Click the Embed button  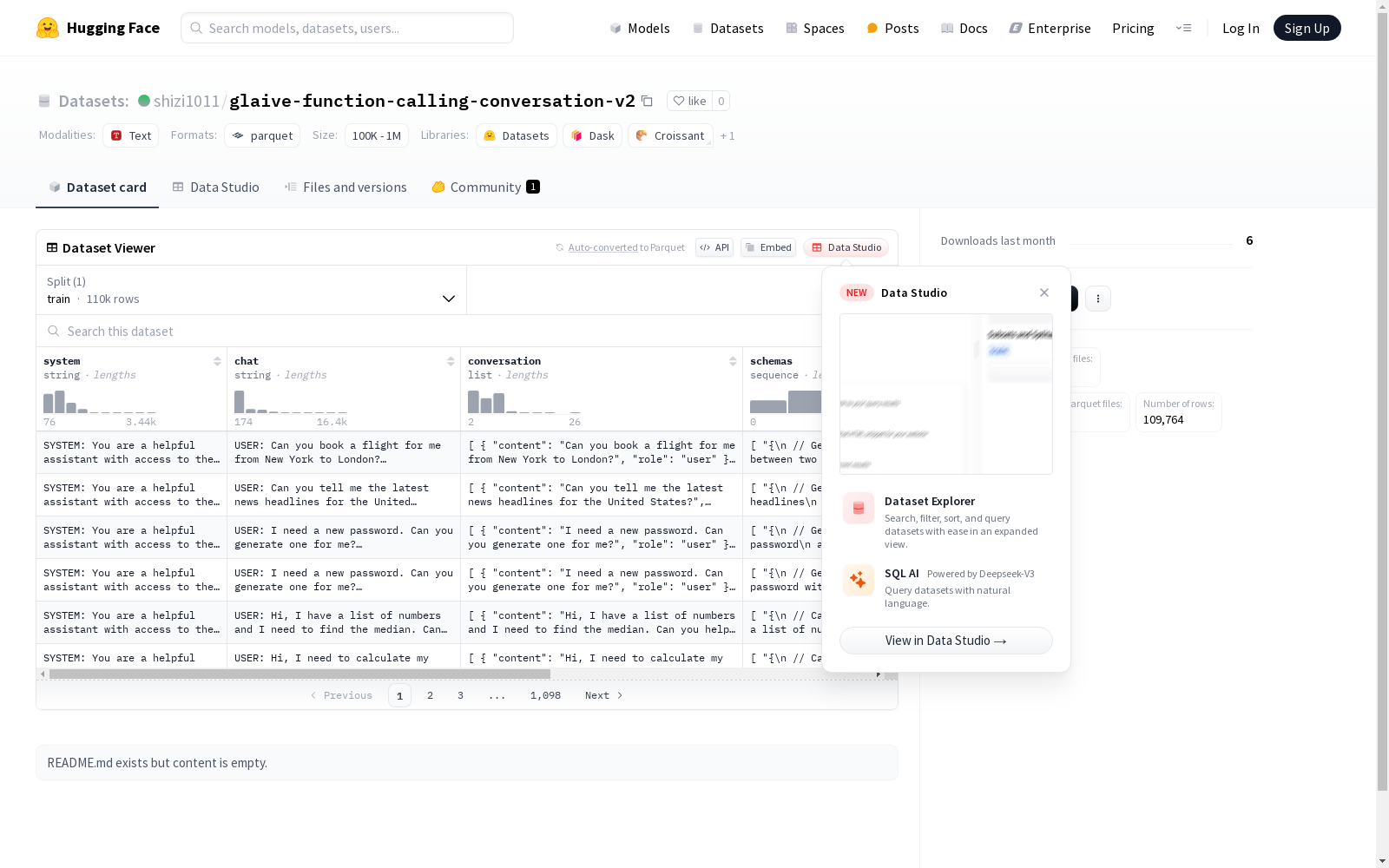(x=768, y=247)
